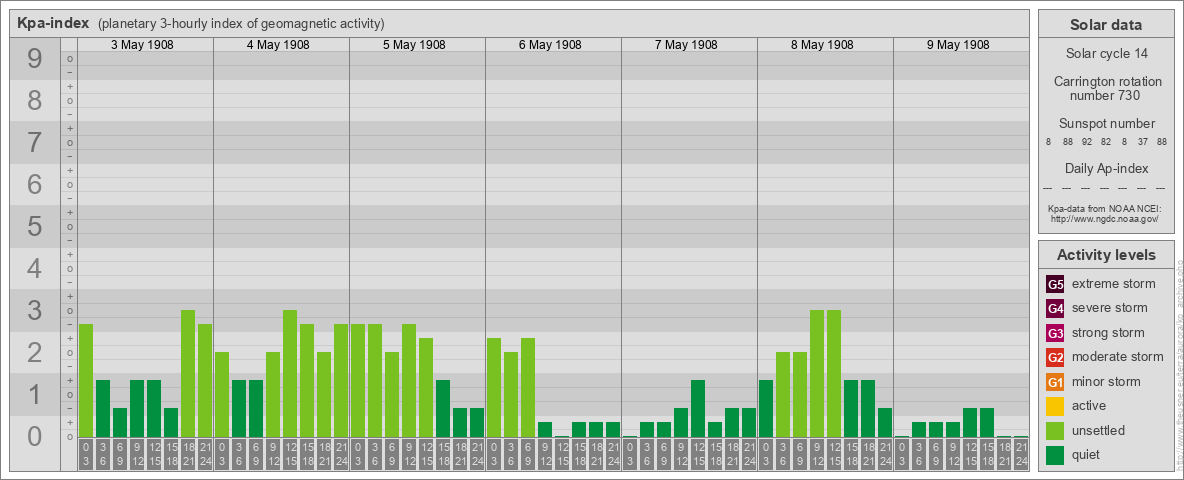Click the 'minor storm' legend label
1184x480 pixels.
click(1106, 381)
